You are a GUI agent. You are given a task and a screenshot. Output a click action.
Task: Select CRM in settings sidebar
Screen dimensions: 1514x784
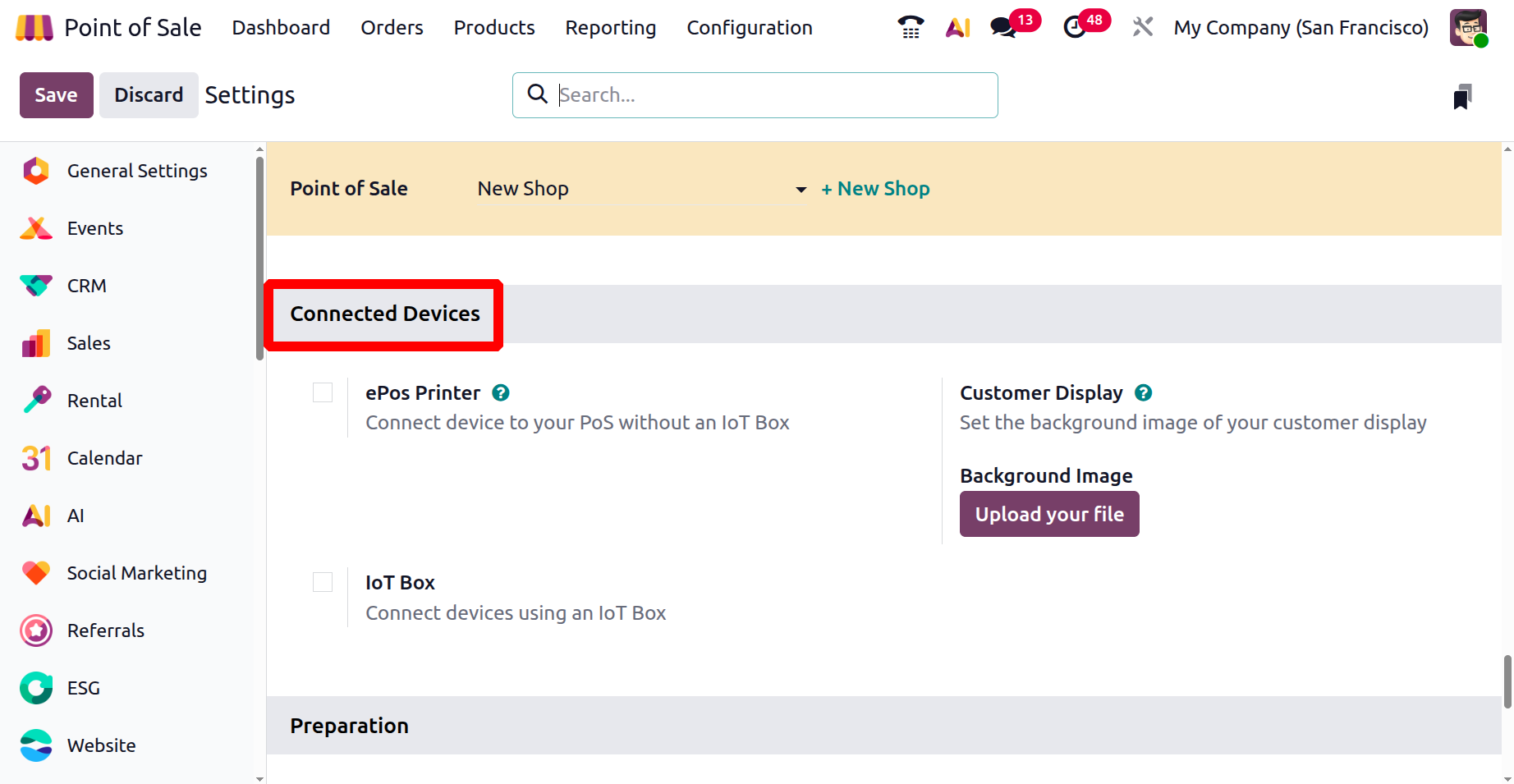87,286
